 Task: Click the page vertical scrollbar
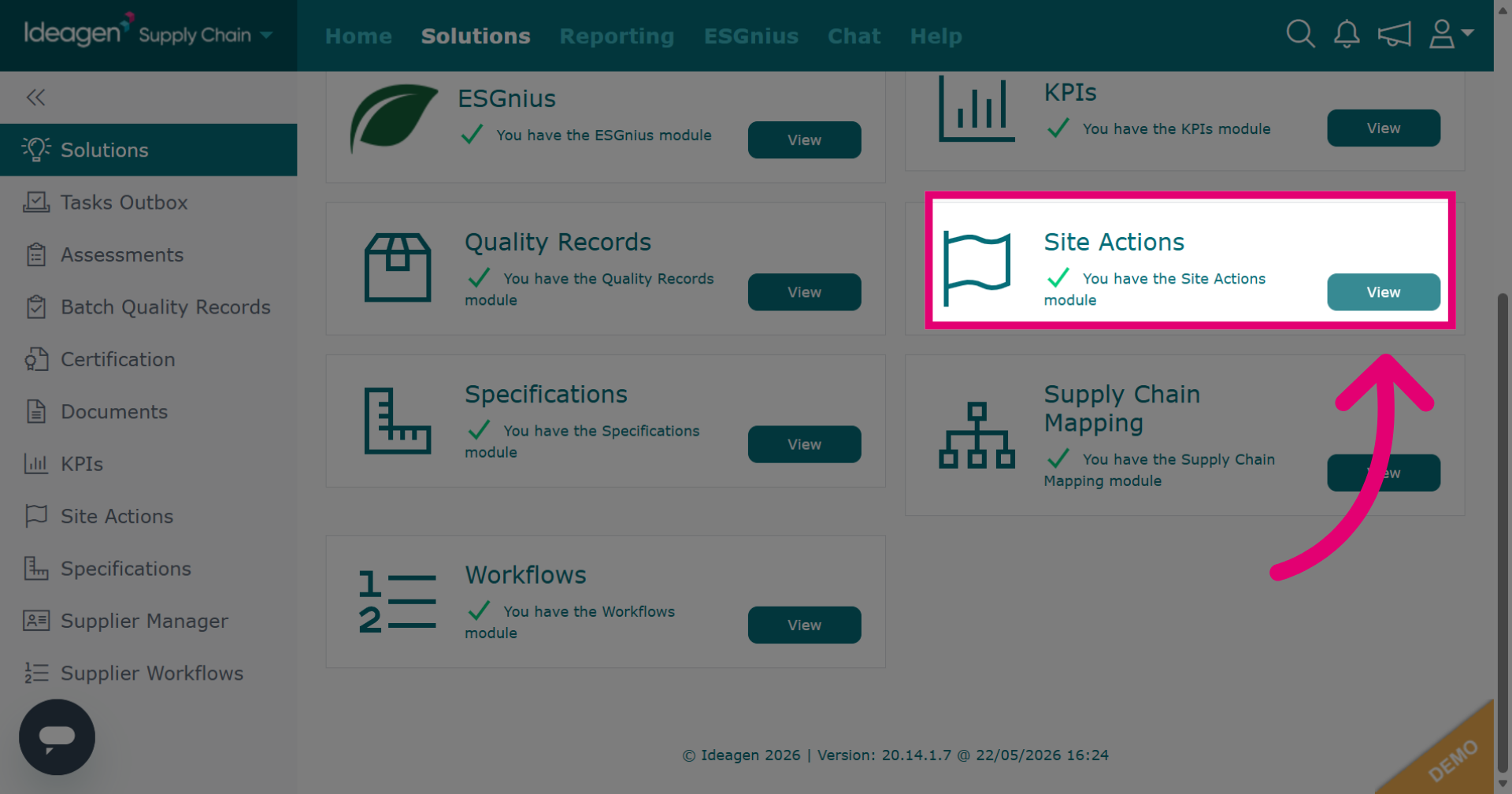[x=1503, y=534]
